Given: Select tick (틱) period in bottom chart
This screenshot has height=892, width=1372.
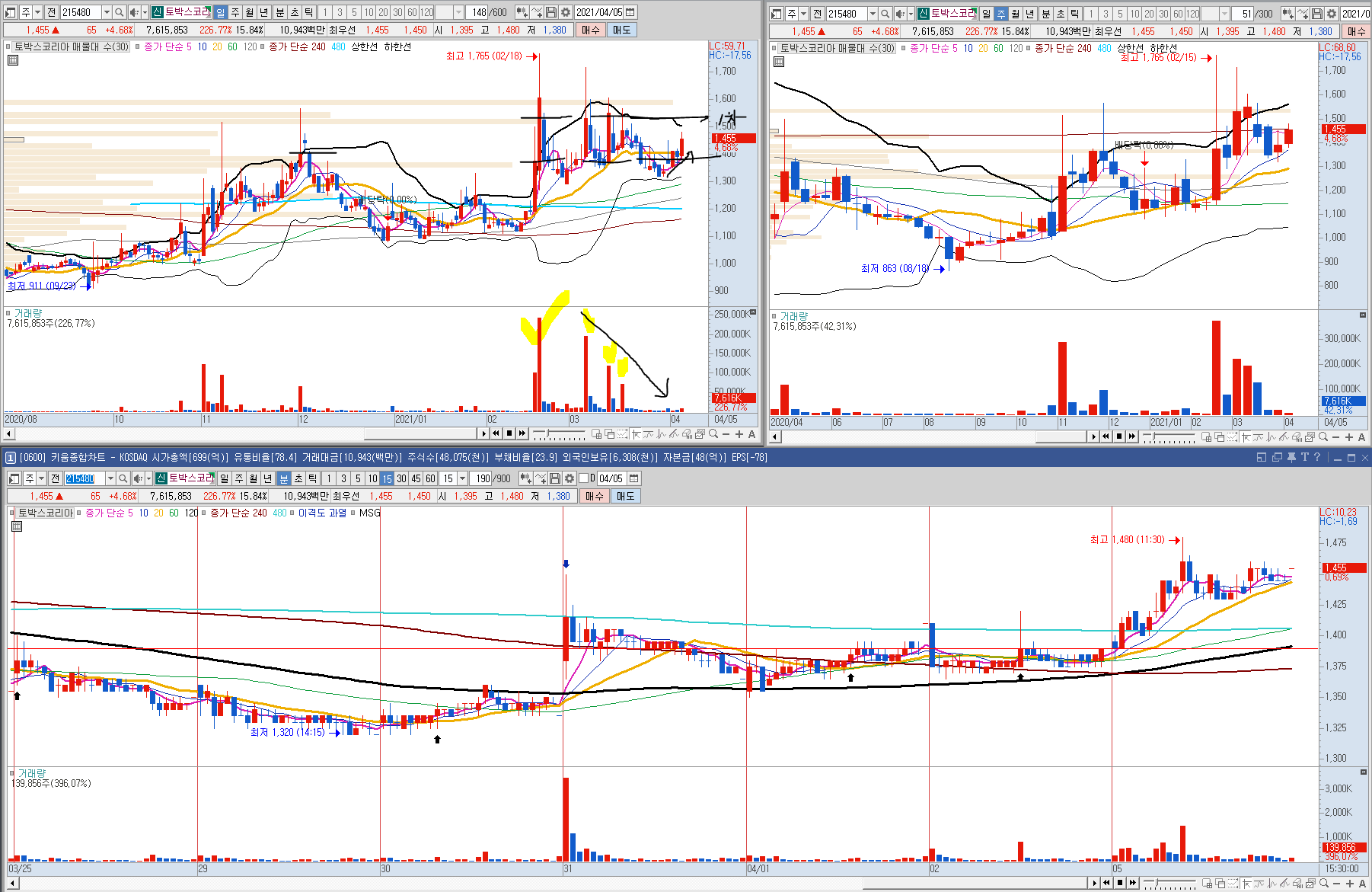Looking at the screenshot, I should point(313,478).
